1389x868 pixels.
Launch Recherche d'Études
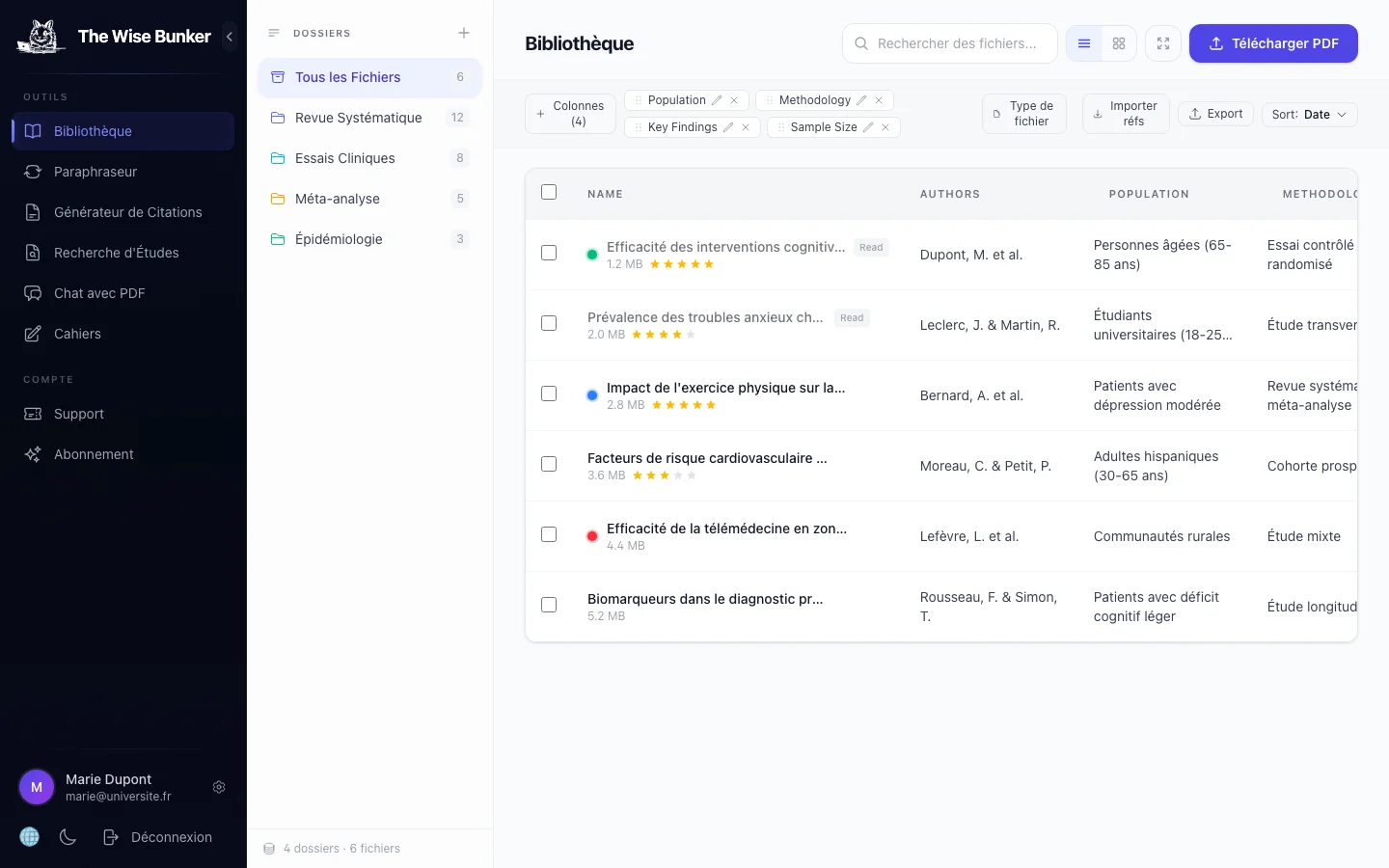(115, 253)
